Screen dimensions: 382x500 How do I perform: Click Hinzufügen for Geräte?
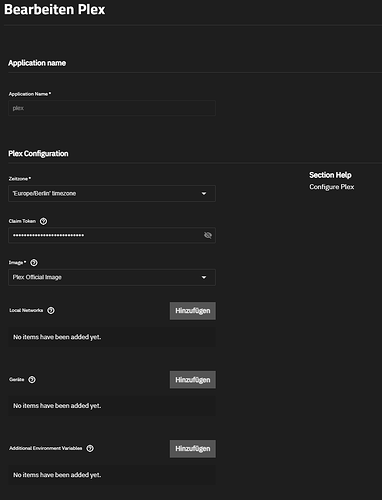pos(193,380)
